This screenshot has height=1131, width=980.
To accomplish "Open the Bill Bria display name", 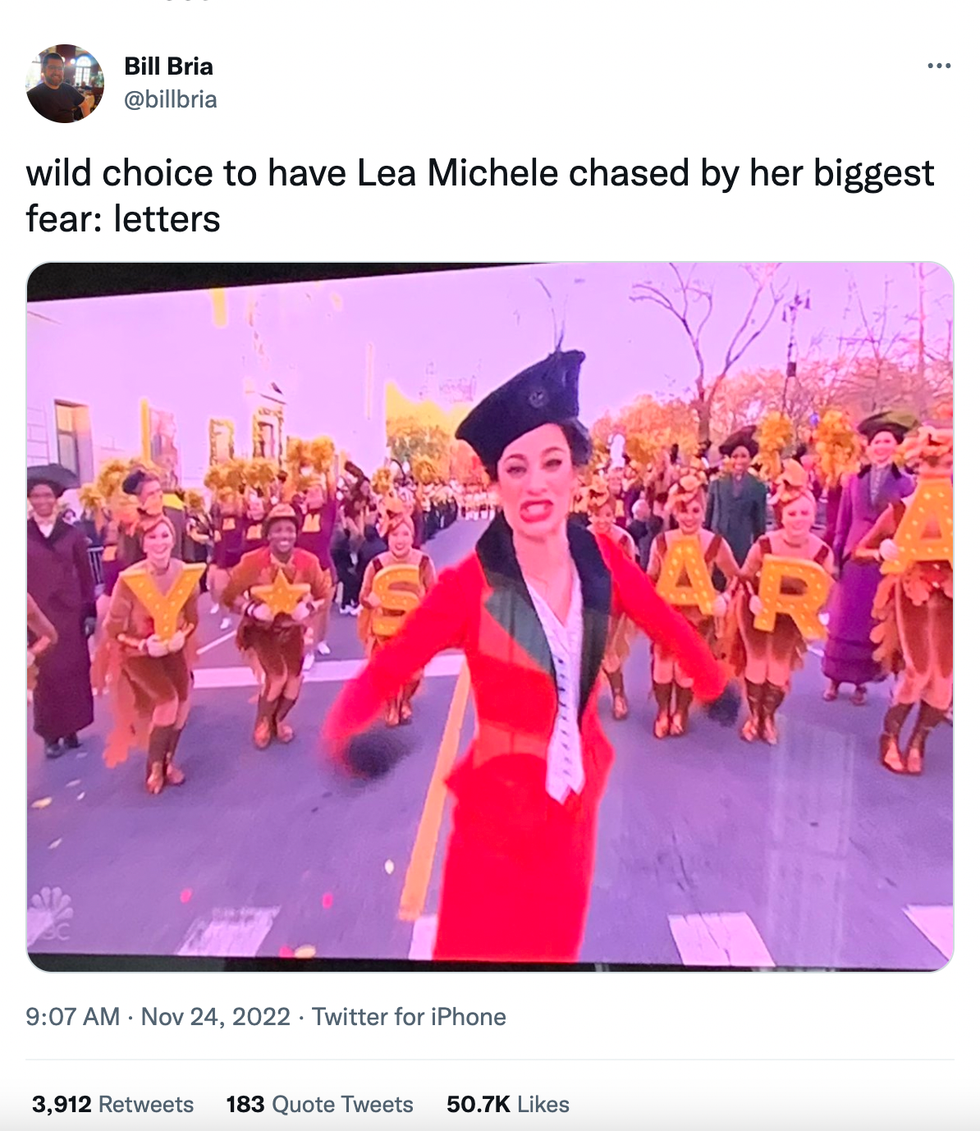I will pos(168,67).
